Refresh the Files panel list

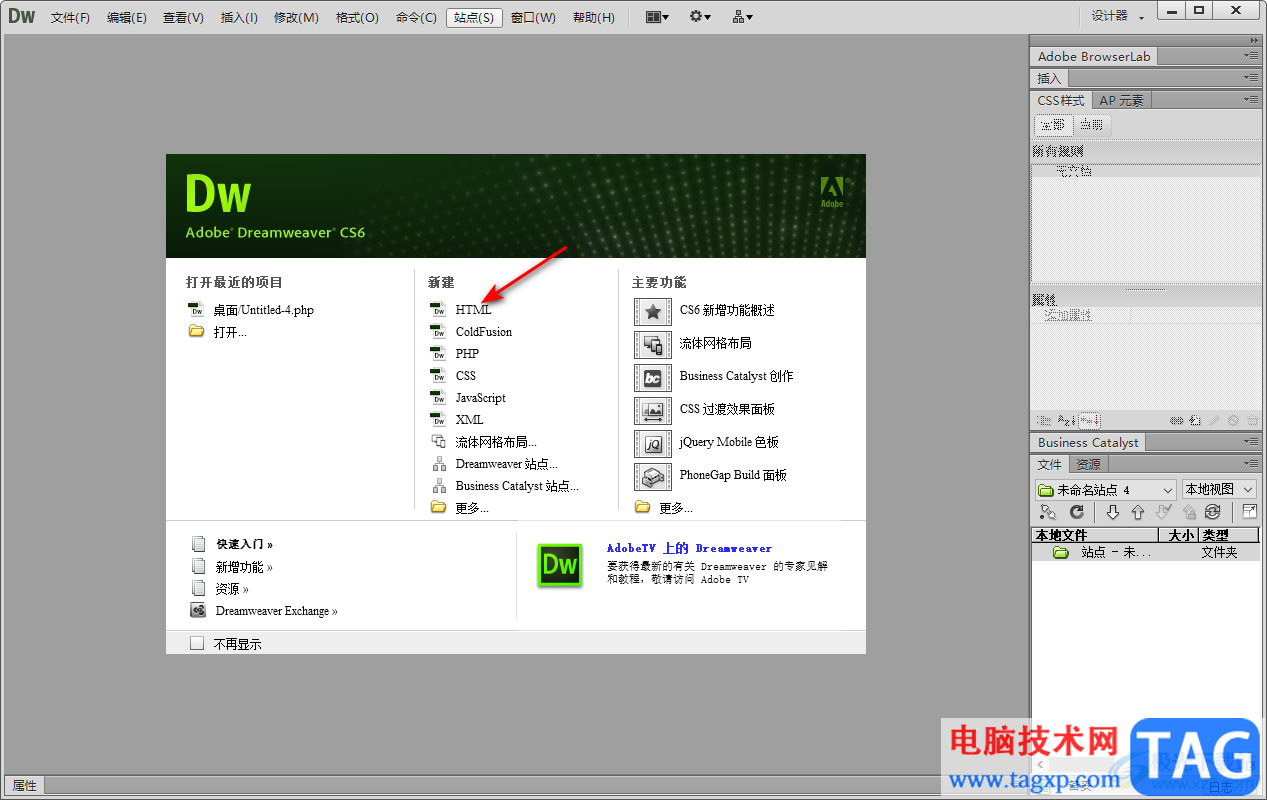click(x=1077, y=512)
